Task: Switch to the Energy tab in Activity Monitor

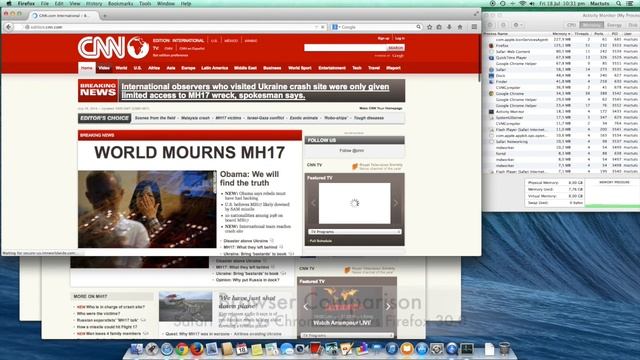Action: pyautogui.click(x=614, y=25)
